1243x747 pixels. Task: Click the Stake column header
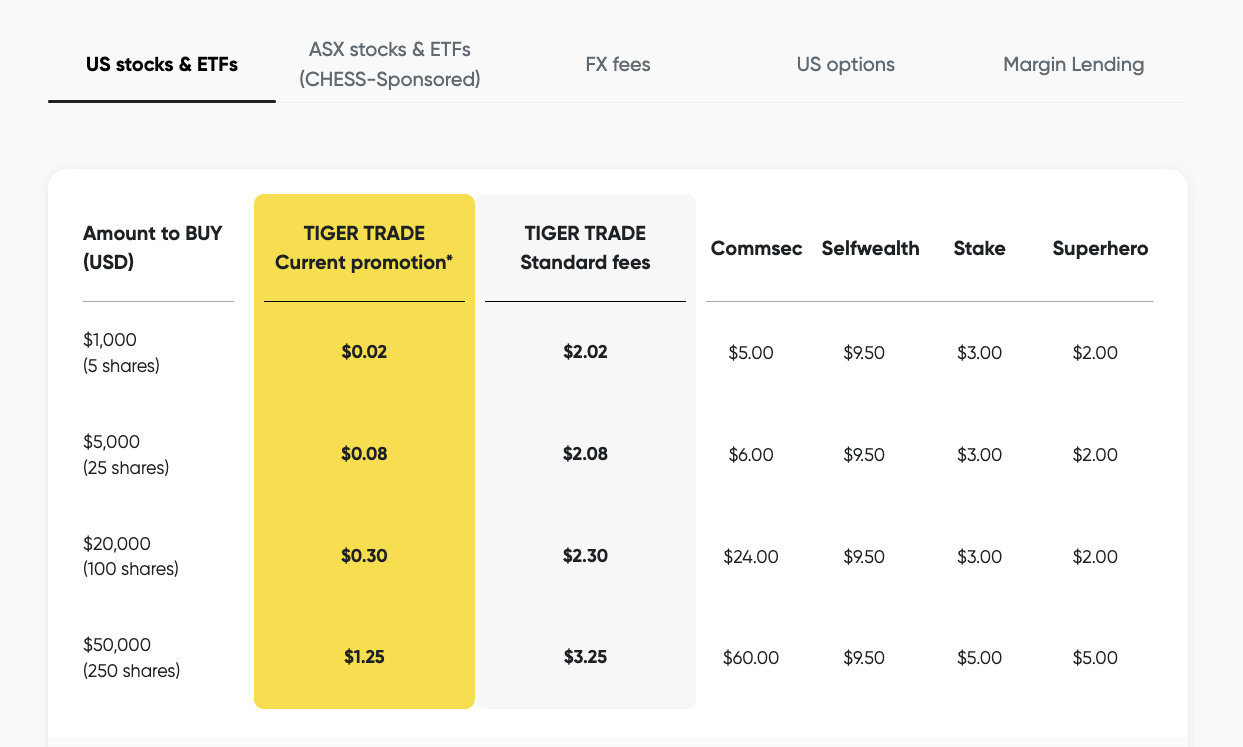[x=979, y=249]
